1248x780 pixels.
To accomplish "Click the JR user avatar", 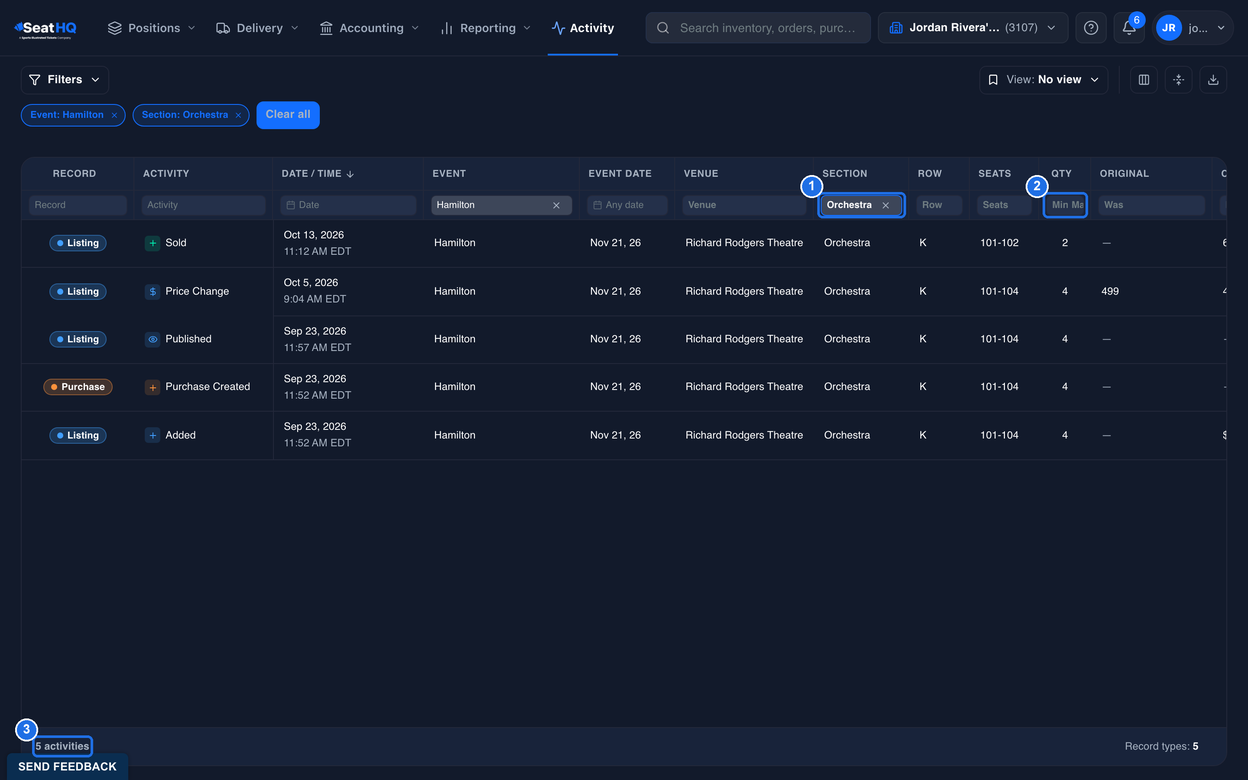I will pos(1168,28).
